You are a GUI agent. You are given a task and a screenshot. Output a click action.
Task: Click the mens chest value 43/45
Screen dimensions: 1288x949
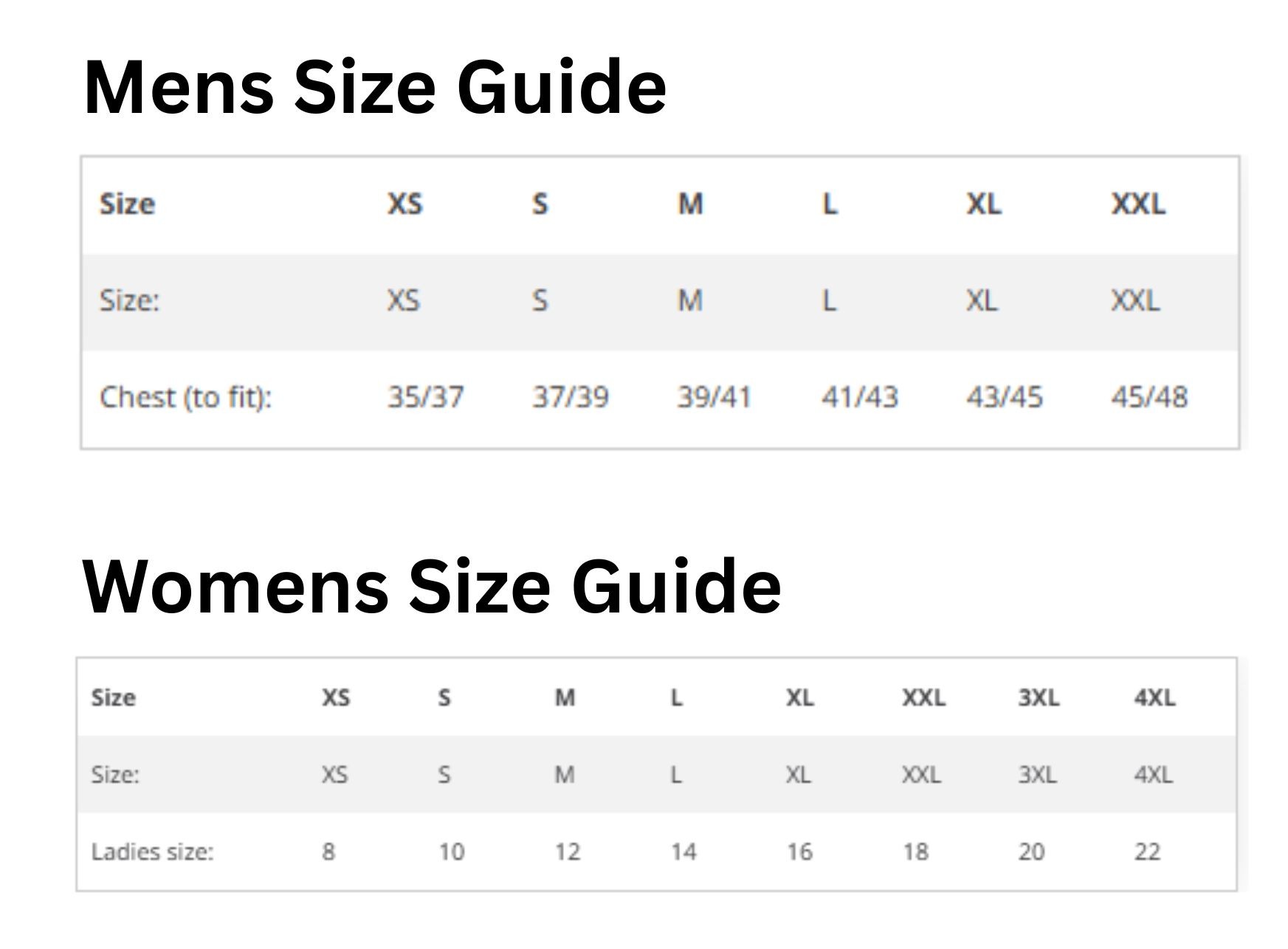click(1005, 397)
